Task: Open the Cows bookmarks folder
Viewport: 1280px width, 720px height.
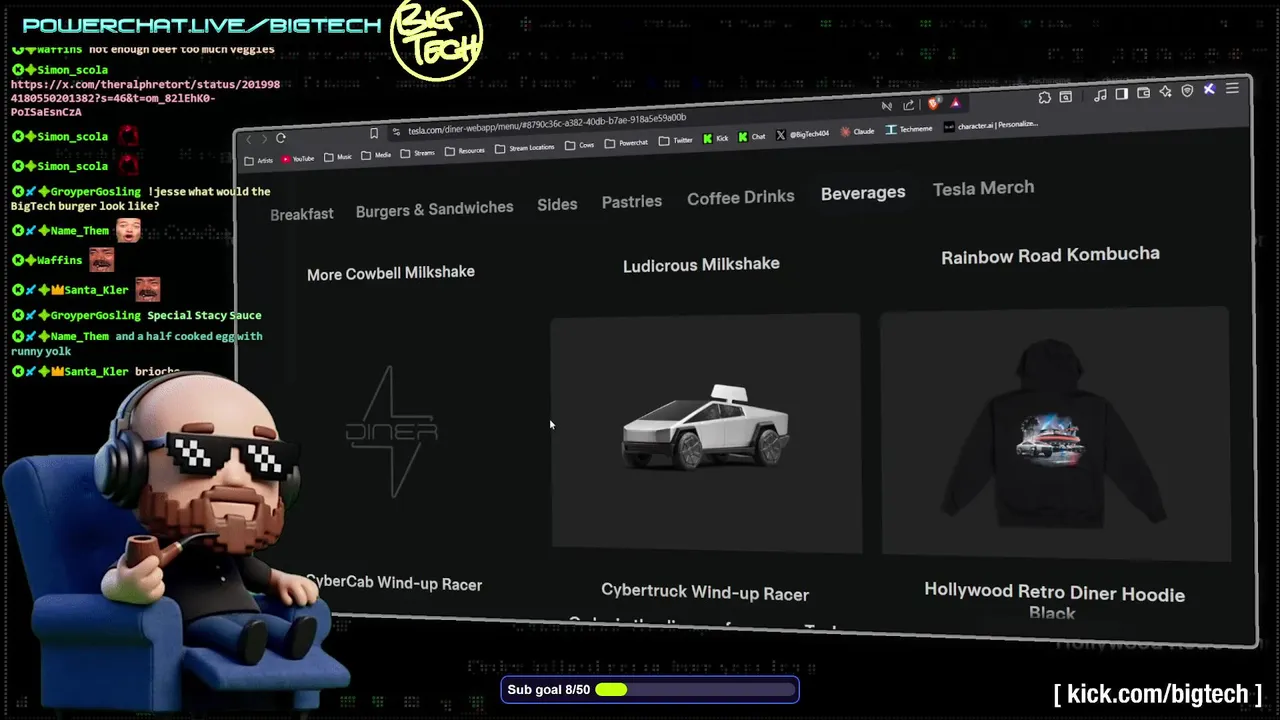Action: (579, 145)
